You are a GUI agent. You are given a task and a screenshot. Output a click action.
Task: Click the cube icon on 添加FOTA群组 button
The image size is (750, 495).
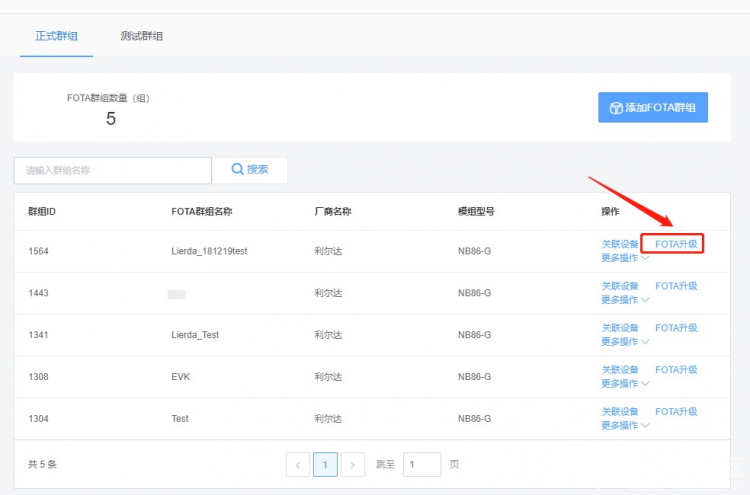coord(616,108)
